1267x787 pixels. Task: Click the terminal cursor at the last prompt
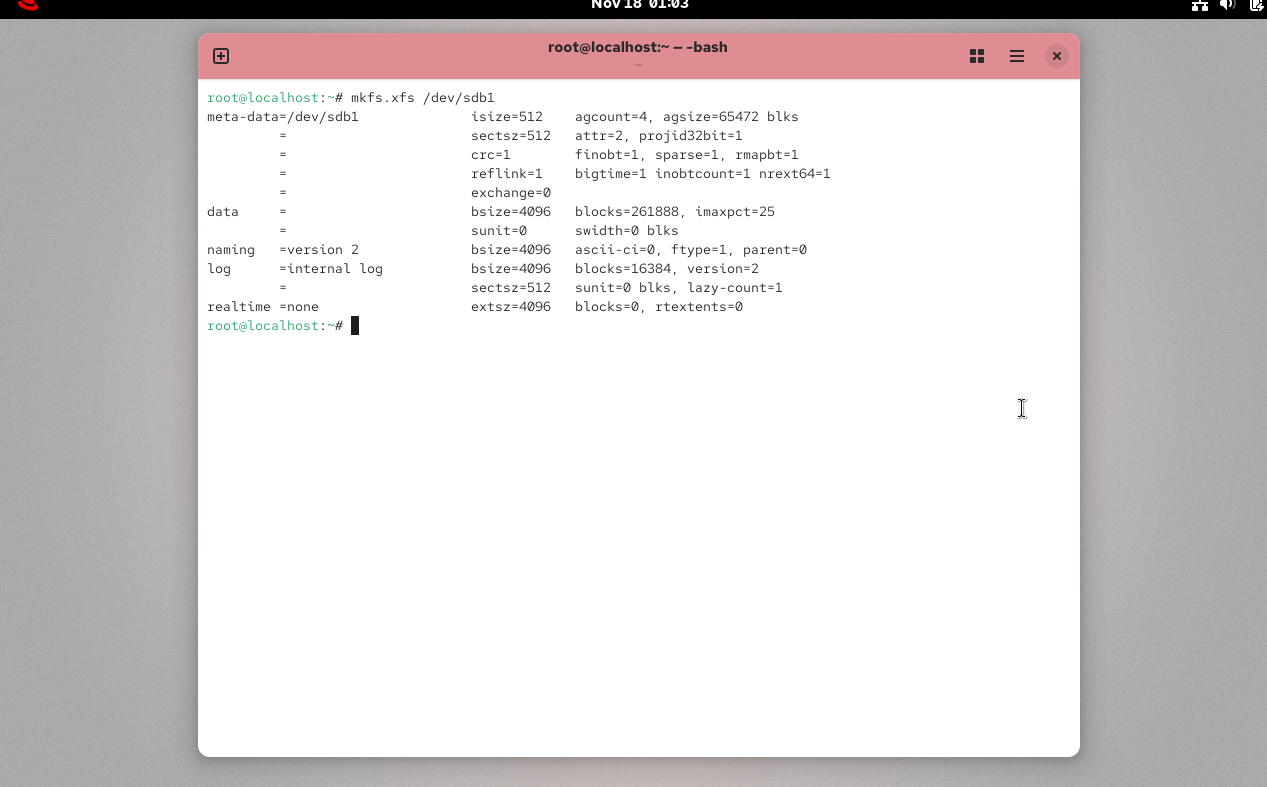354,326
